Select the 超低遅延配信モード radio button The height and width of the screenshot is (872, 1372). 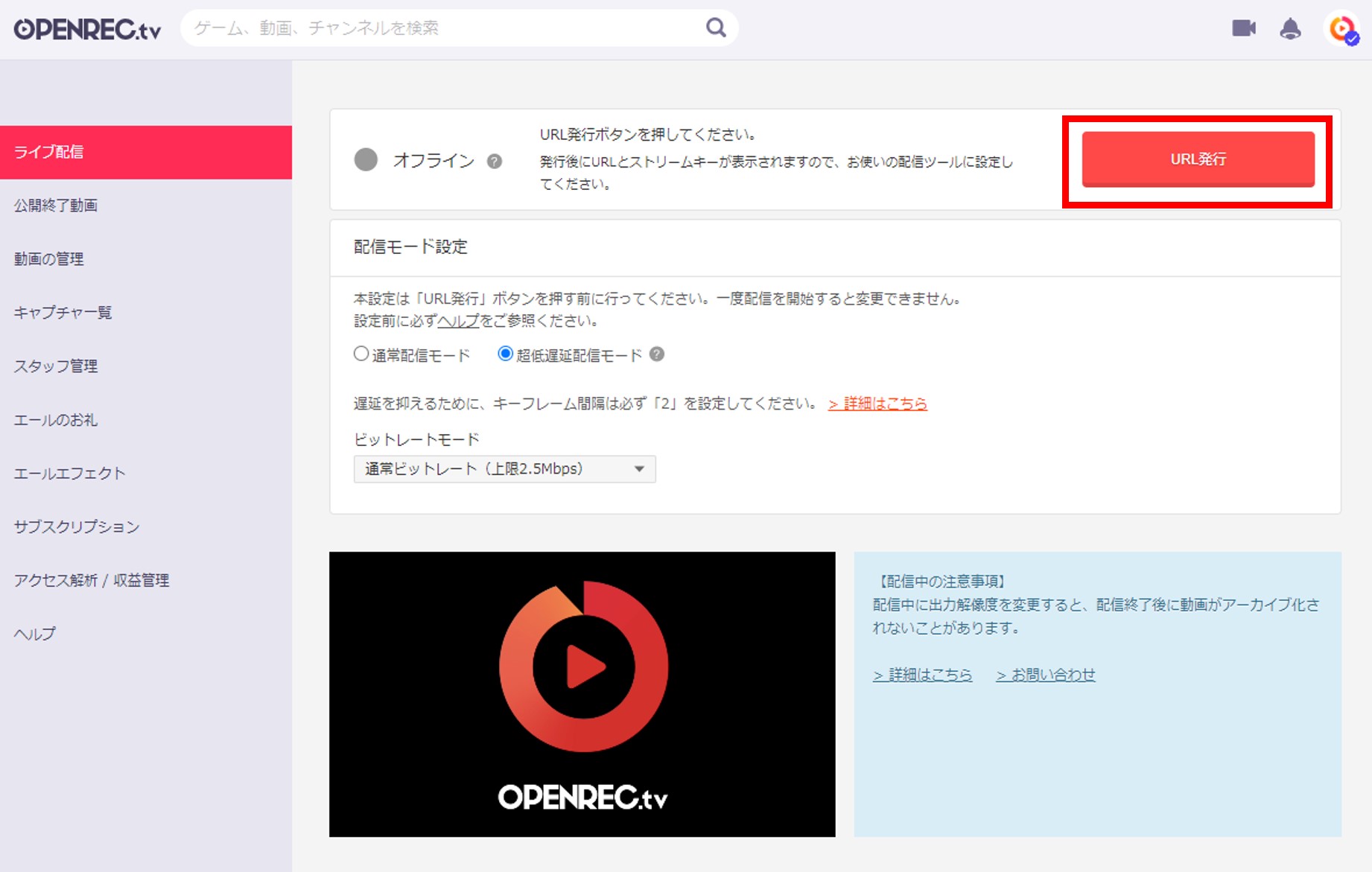coord(504,354)
